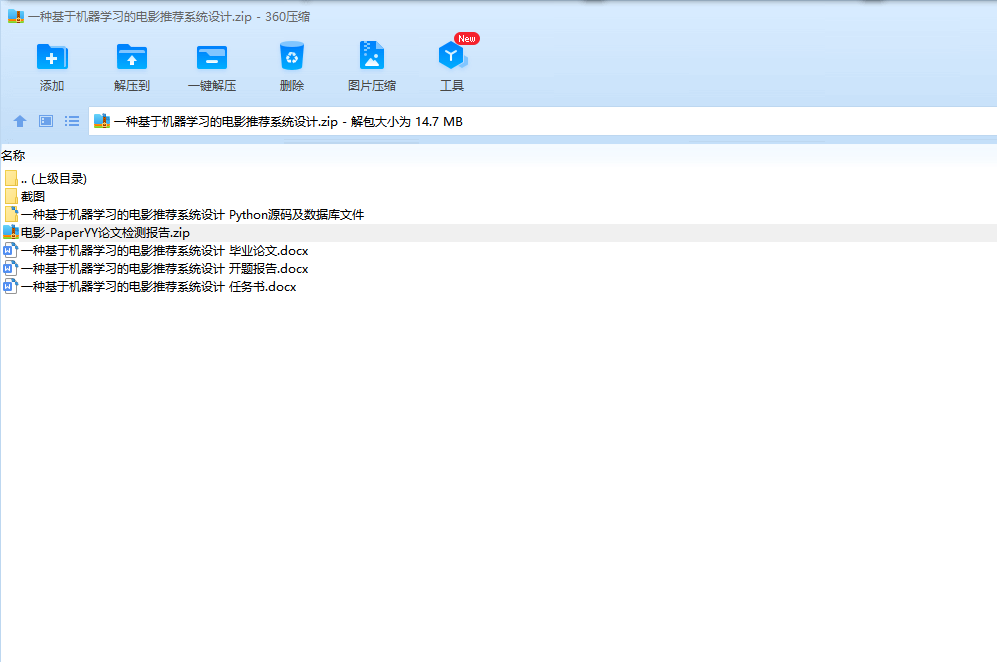This screenshot has height=662, width=997.
Task: Switch to thumbnail view icon
Action: point(46,121)
